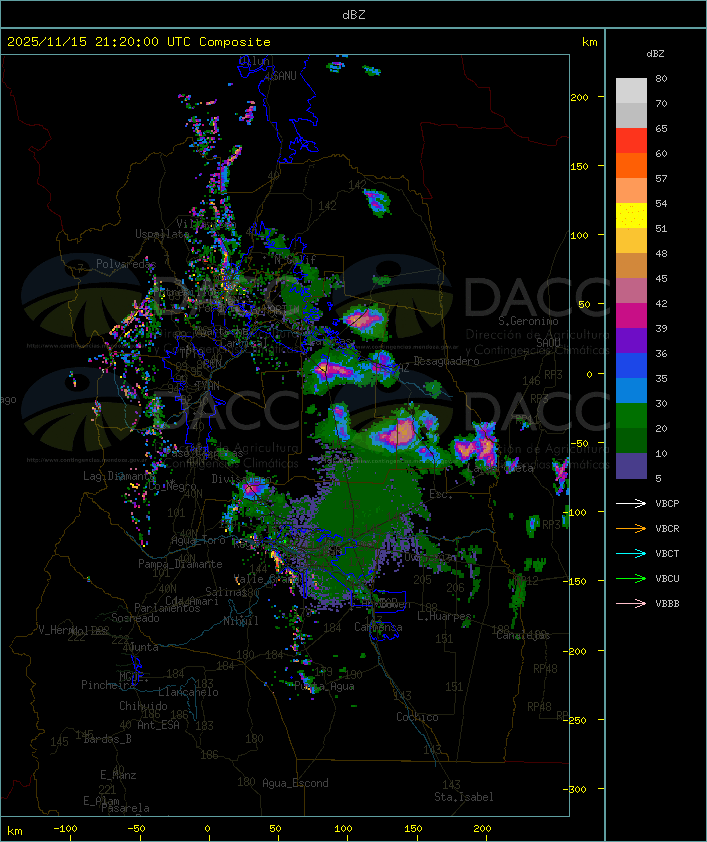The height and width of the screenshot is (842, 707).
Task: Click the Chihuido place label
Action: click(x=143, y=706)
